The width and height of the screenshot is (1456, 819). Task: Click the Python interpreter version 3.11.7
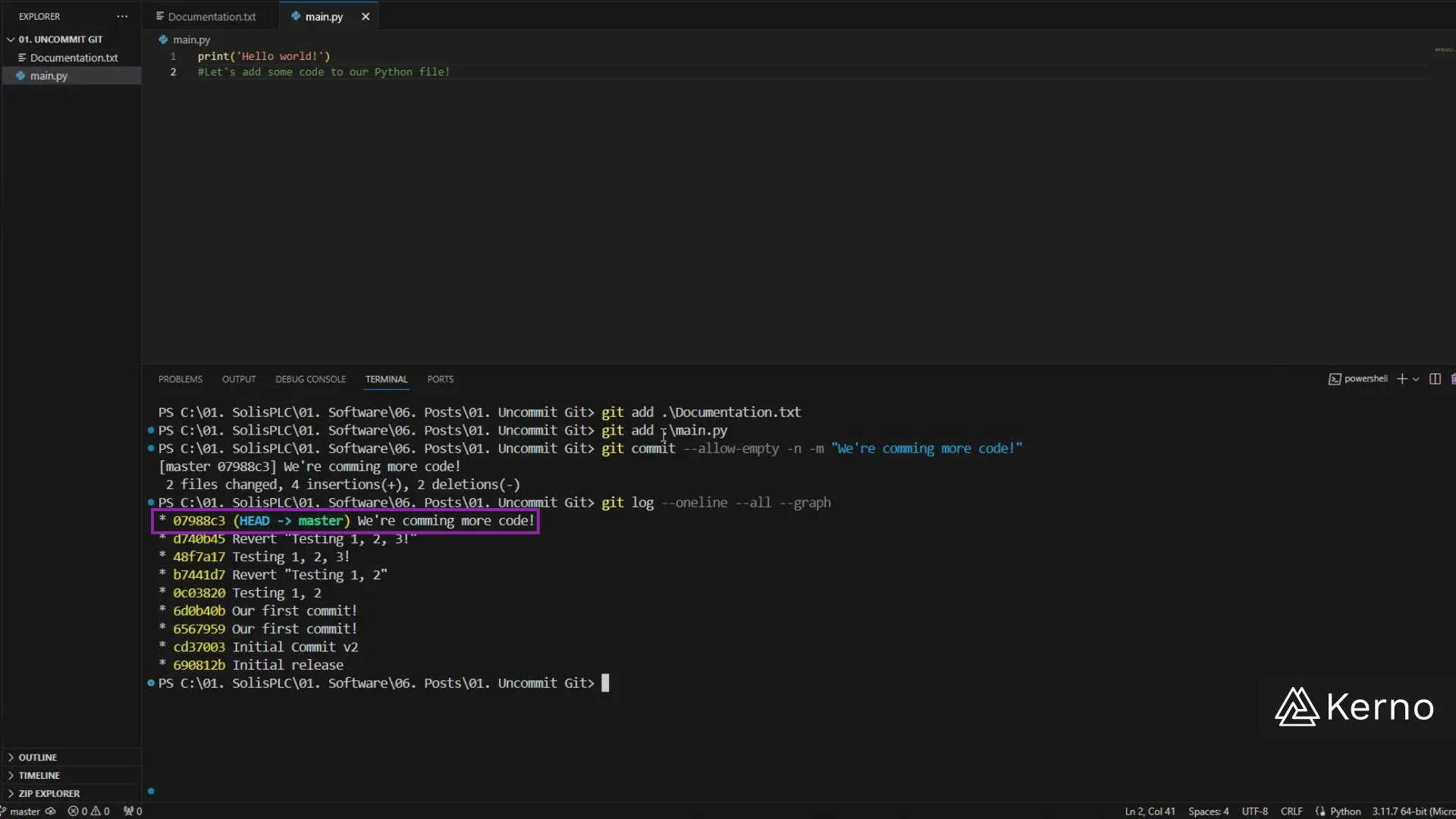click(1414, 811)
